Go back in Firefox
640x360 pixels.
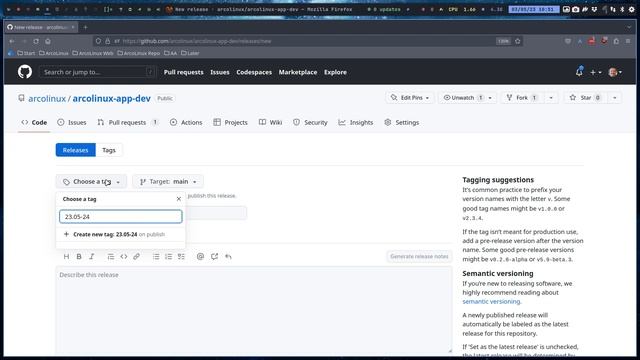(x=12, y=41)
